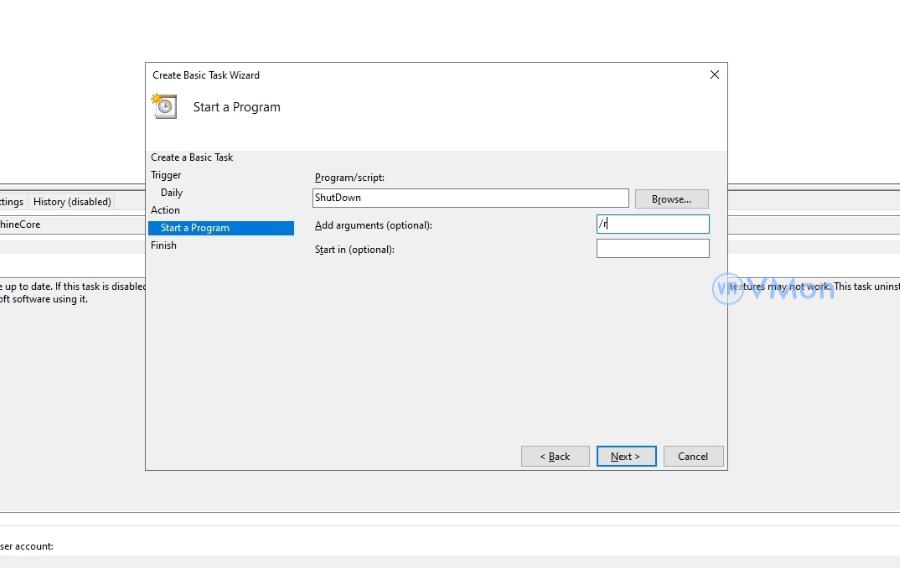
Task: Open the Settings tab behind the dialog
Action: coord(11,201)
